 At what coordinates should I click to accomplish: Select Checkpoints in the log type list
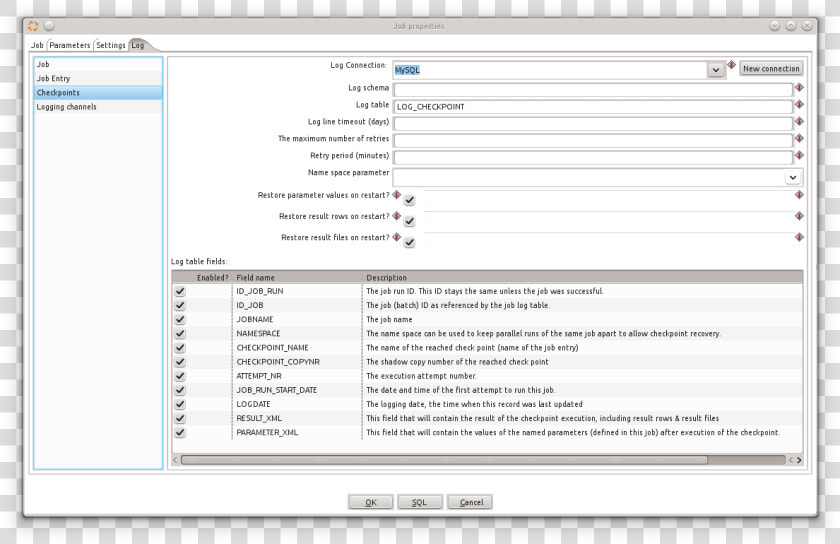(x=98, y=93)
